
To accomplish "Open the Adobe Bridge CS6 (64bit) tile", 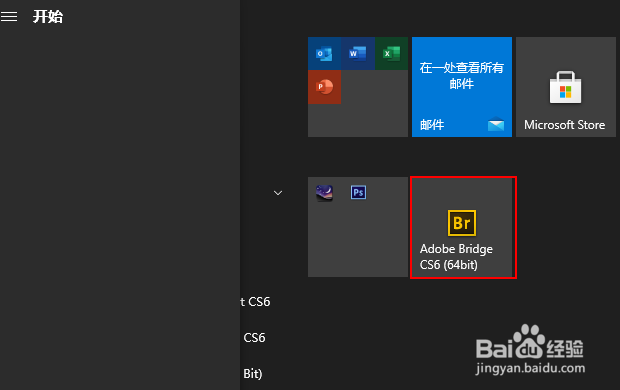I will tap(462, 227).
